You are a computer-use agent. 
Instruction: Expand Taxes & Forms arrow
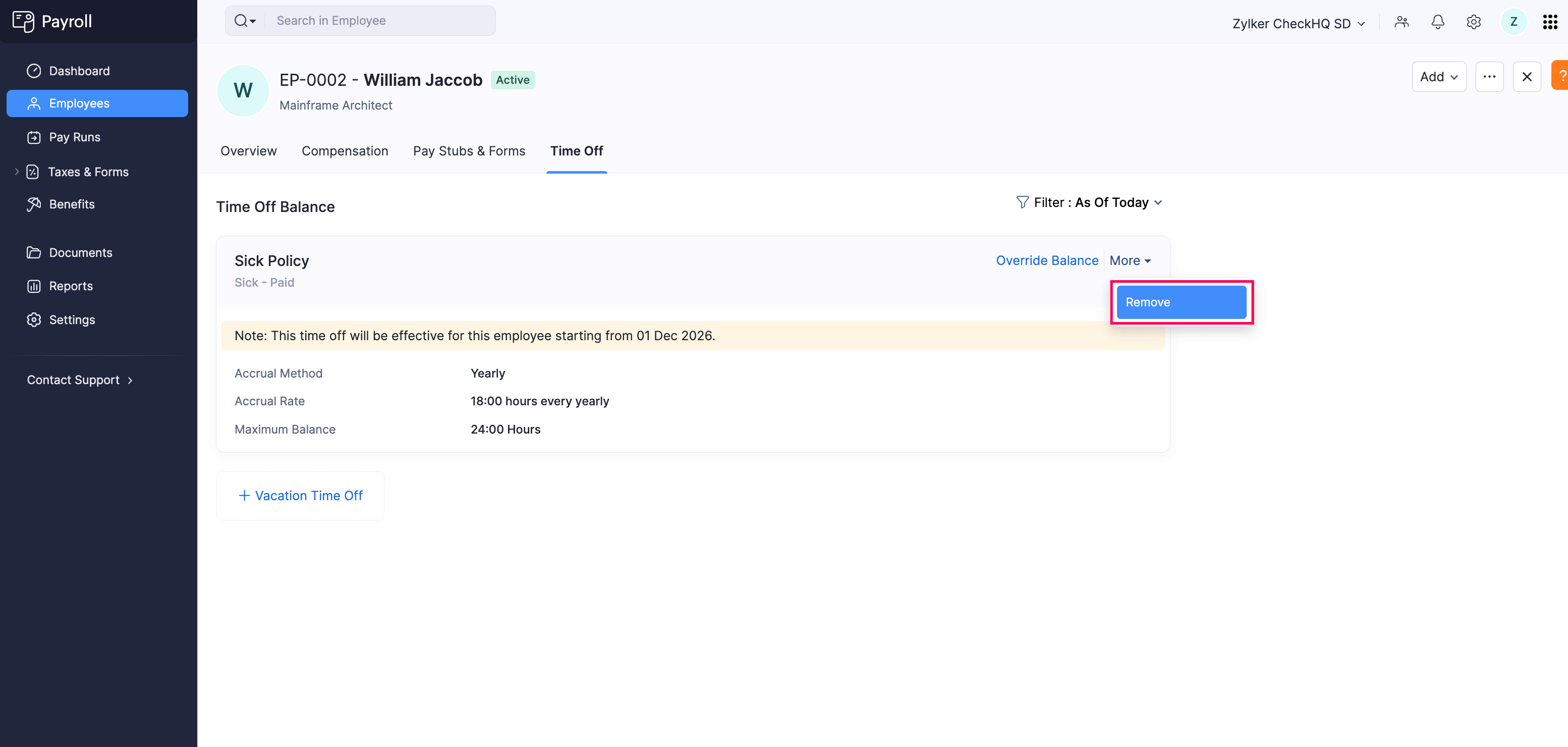tap(17, 172)
